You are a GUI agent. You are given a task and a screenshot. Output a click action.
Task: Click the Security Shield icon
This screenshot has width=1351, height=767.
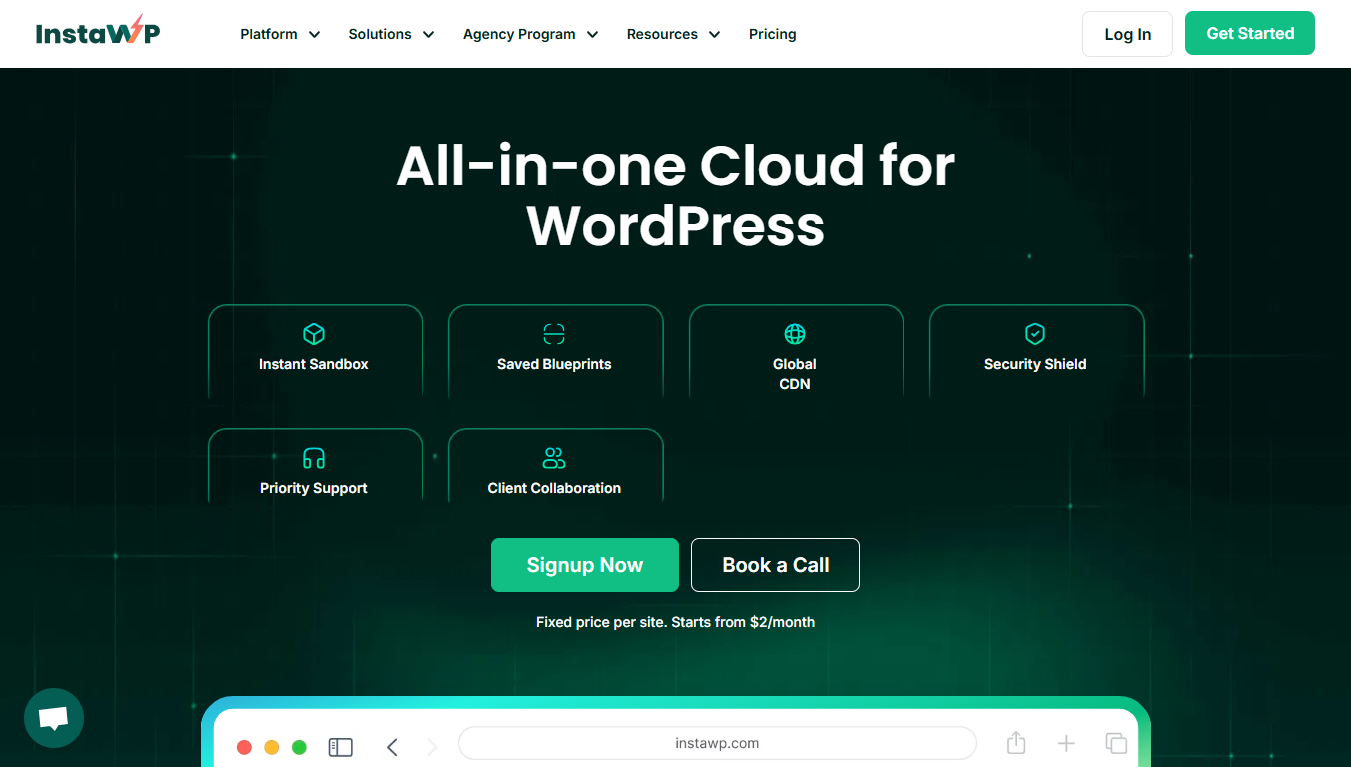(1035, 334)
